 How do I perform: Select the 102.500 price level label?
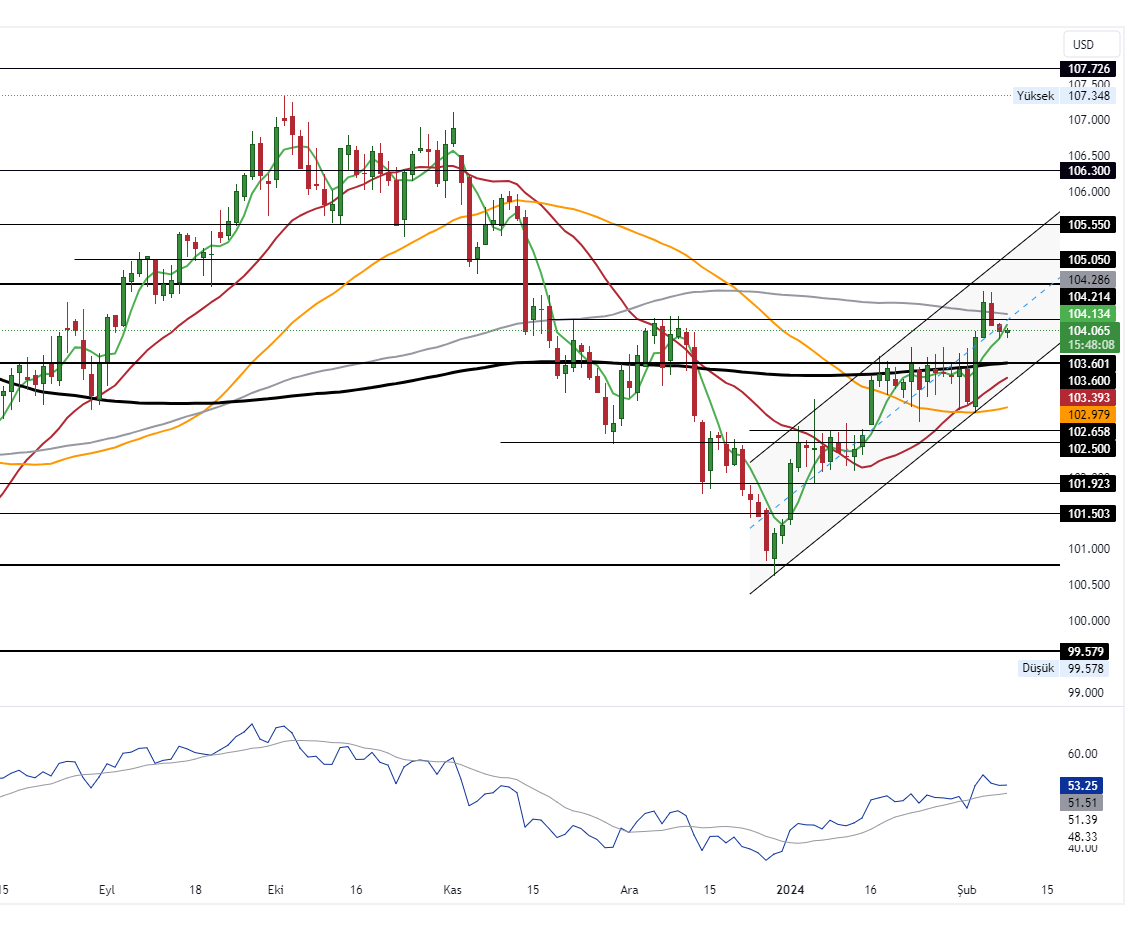coord(1089,450)
